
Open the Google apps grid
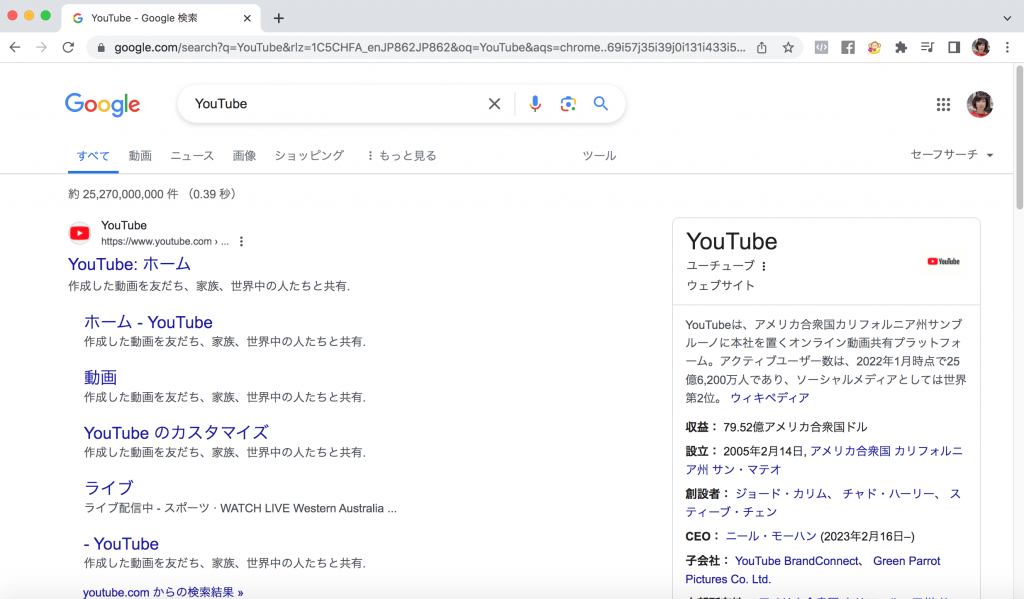point(943,105)
